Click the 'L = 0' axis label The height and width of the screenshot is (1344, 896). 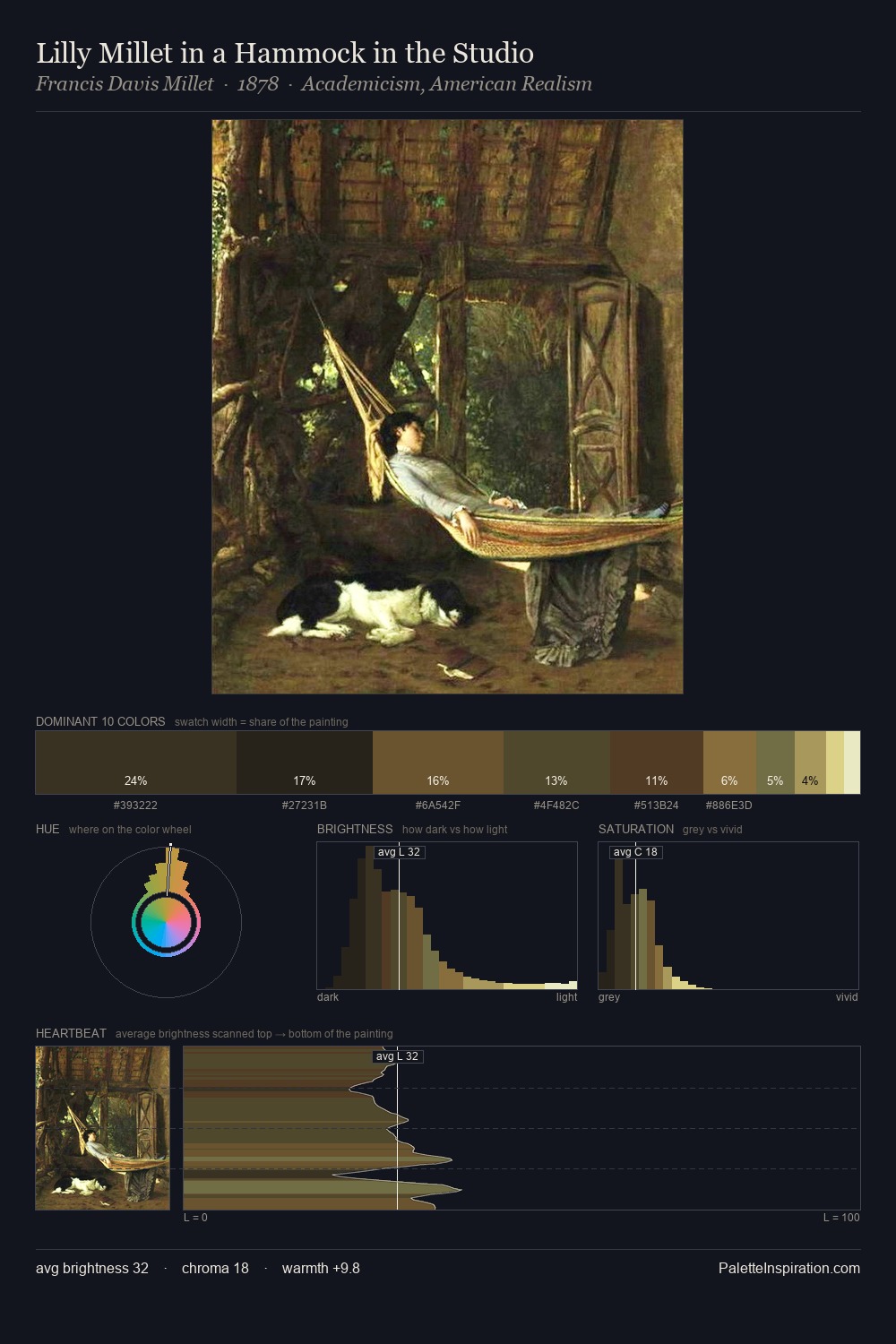[195, 1218]
